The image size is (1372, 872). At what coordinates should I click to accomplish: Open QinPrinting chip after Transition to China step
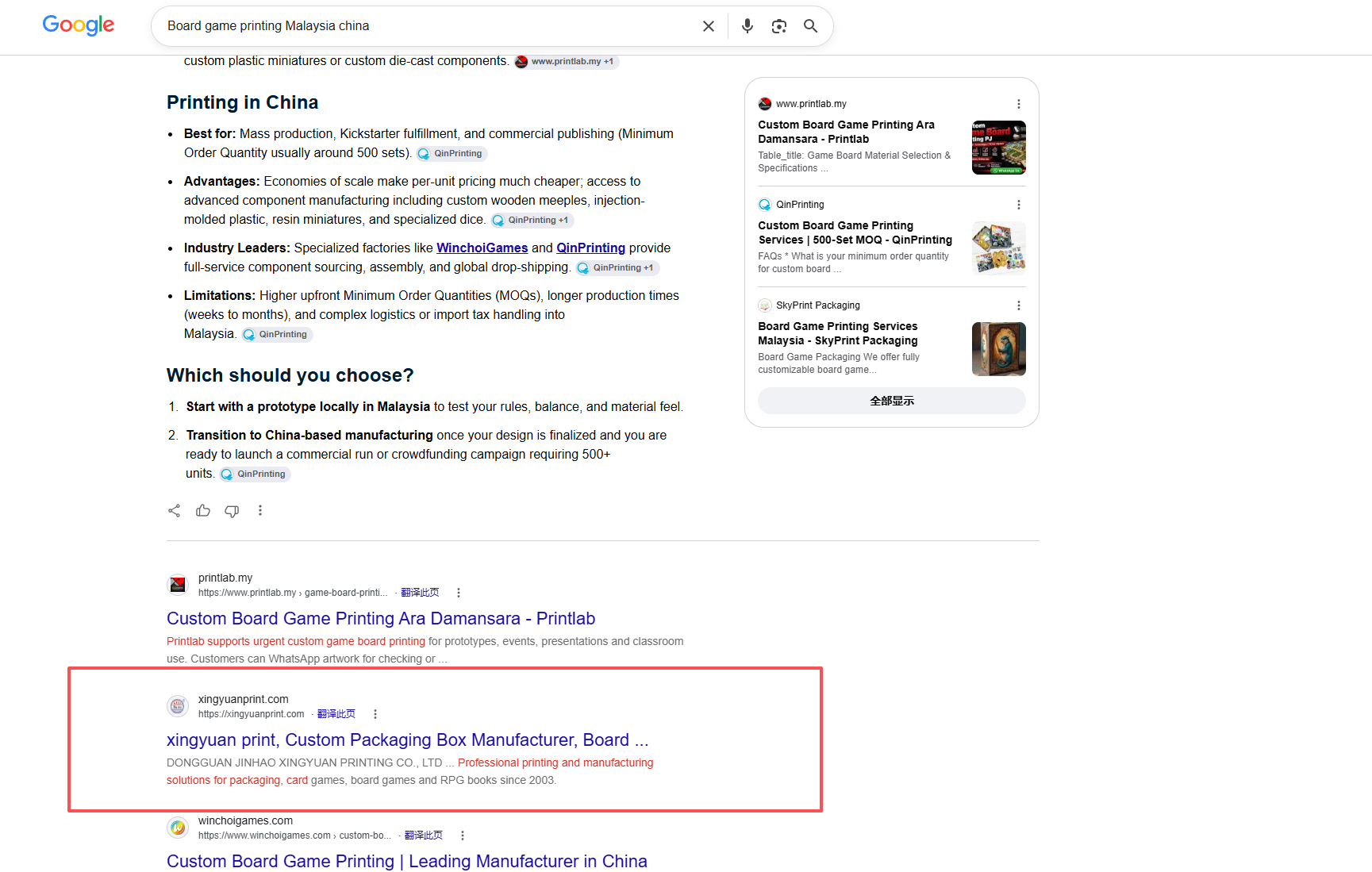click(254, 474)
